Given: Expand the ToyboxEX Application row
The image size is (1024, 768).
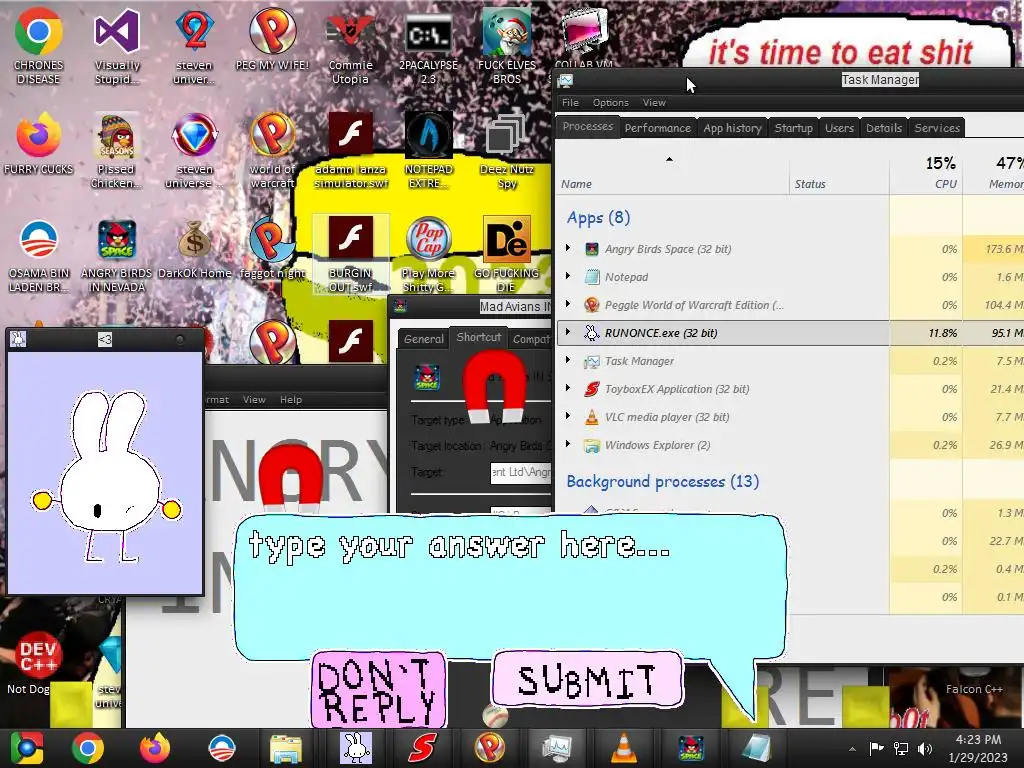Looking at the screenshot, I should coord(568,389).
